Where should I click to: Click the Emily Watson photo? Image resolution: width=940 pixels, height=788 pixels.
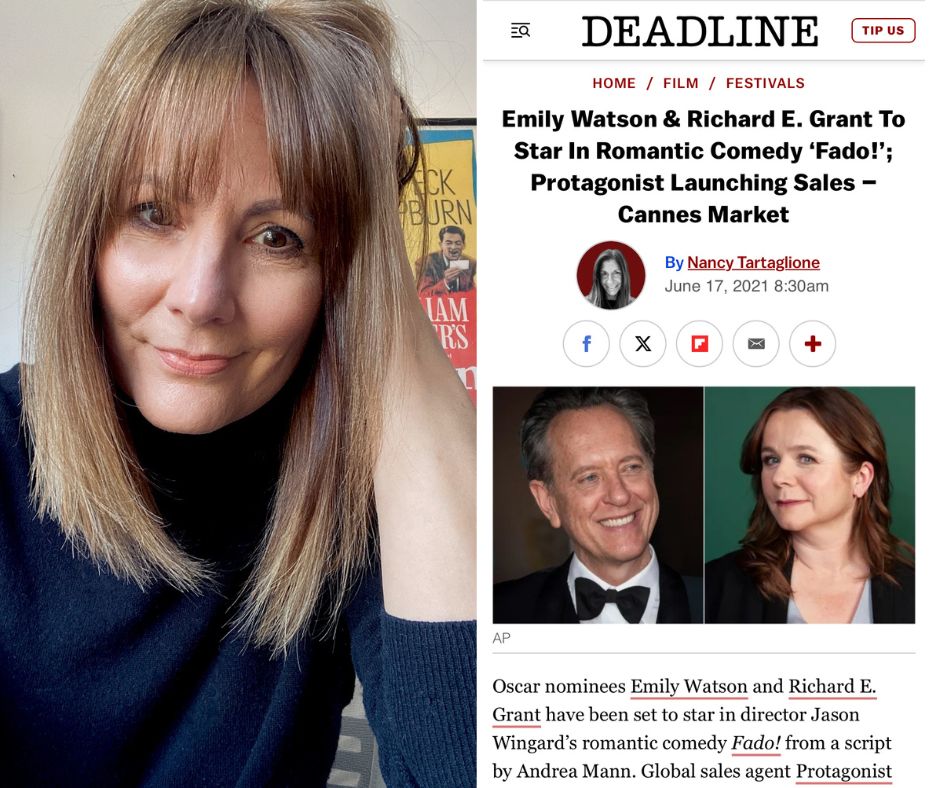point(810,505)
